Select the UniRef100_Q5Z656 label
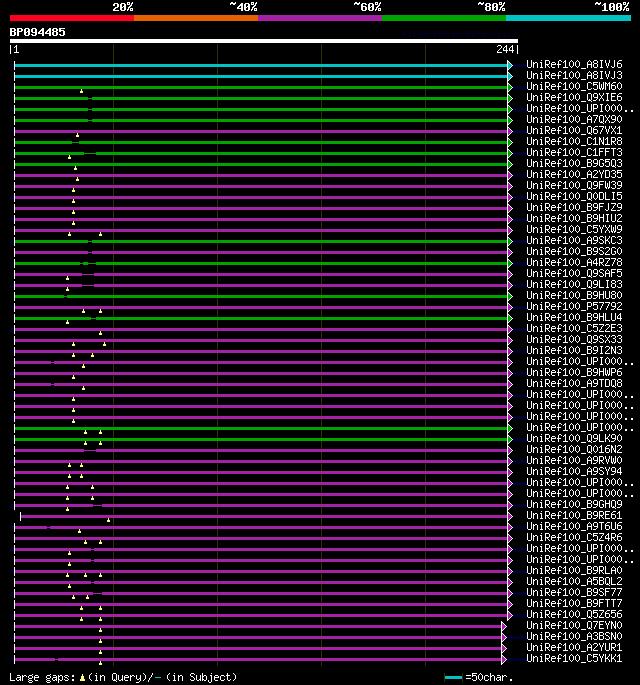The height and width of the screenshot is (685, 640). point(574,614)
